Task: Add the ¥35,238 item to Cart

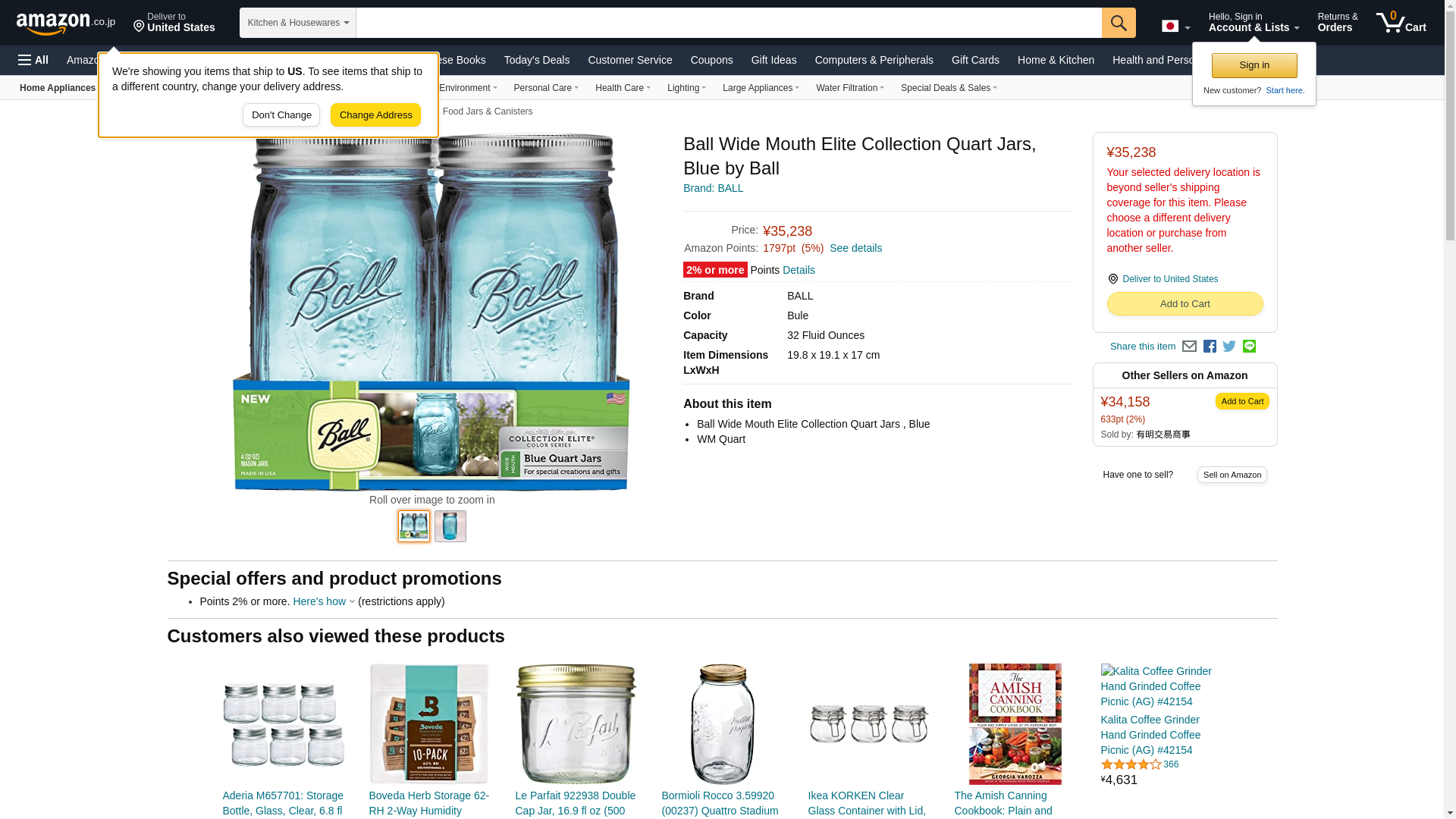Action: [1185, 304]
